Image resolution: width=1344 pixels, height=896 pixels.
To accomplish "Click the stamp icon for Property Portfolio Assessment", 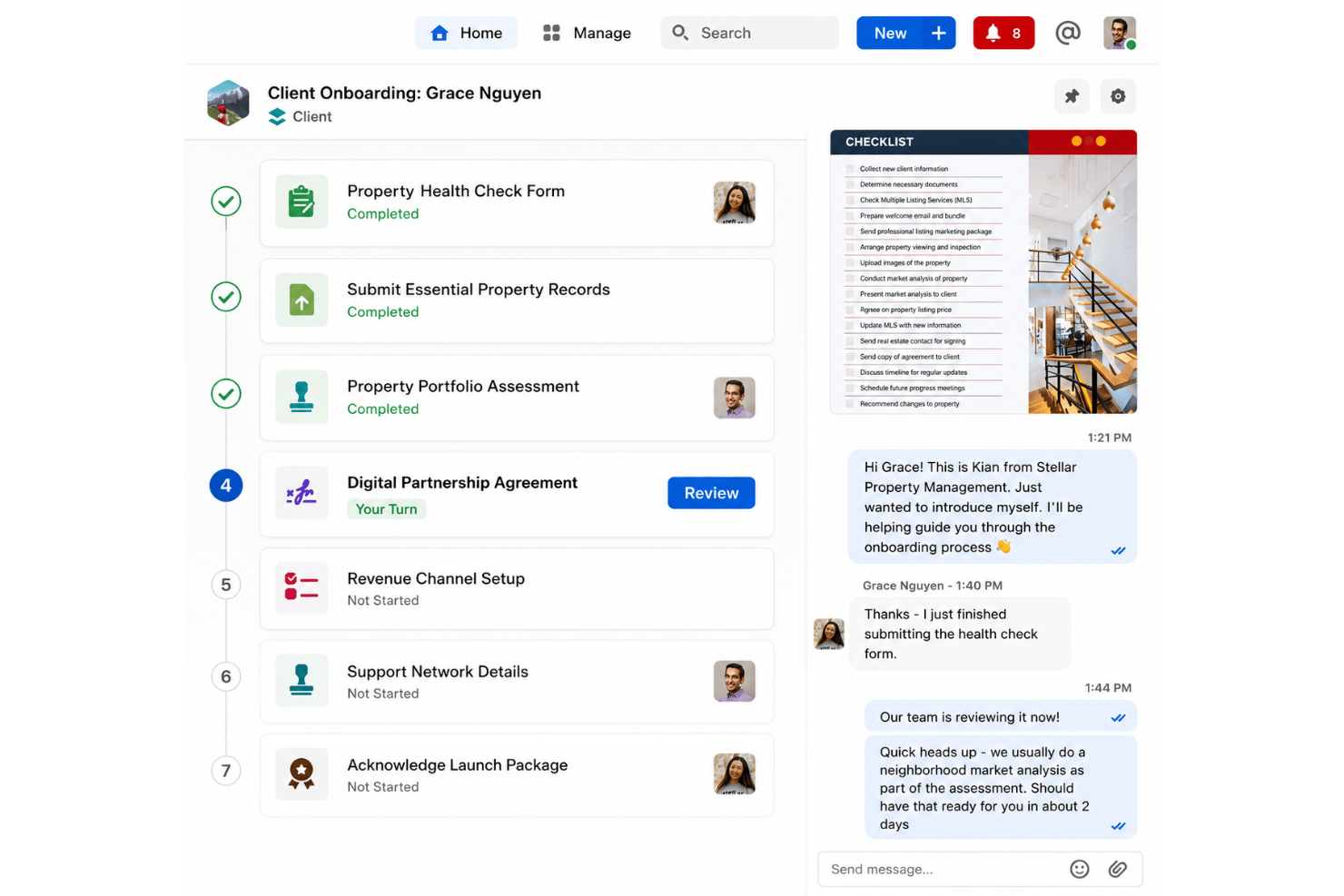I will coord(301,397).
